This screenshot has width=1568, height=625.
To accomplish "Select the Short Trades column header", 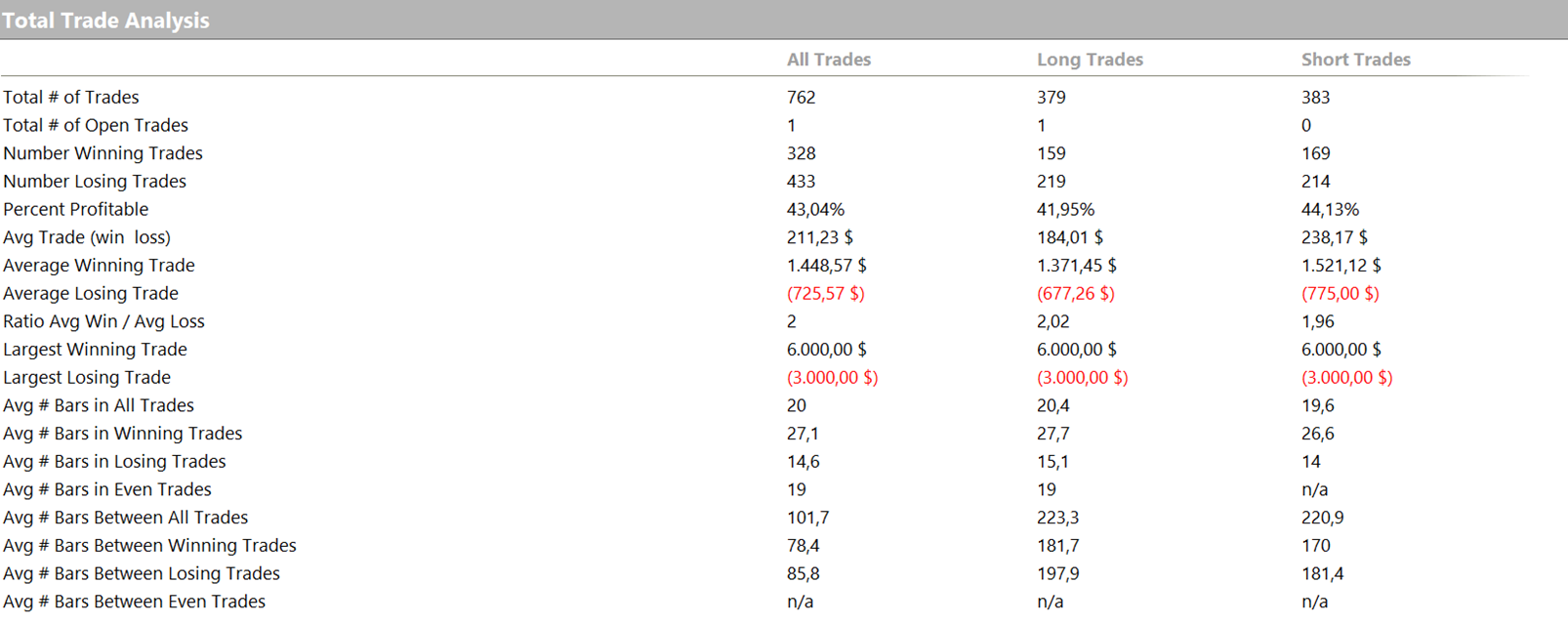I will pyautogui.click(x=1355, y=60).
